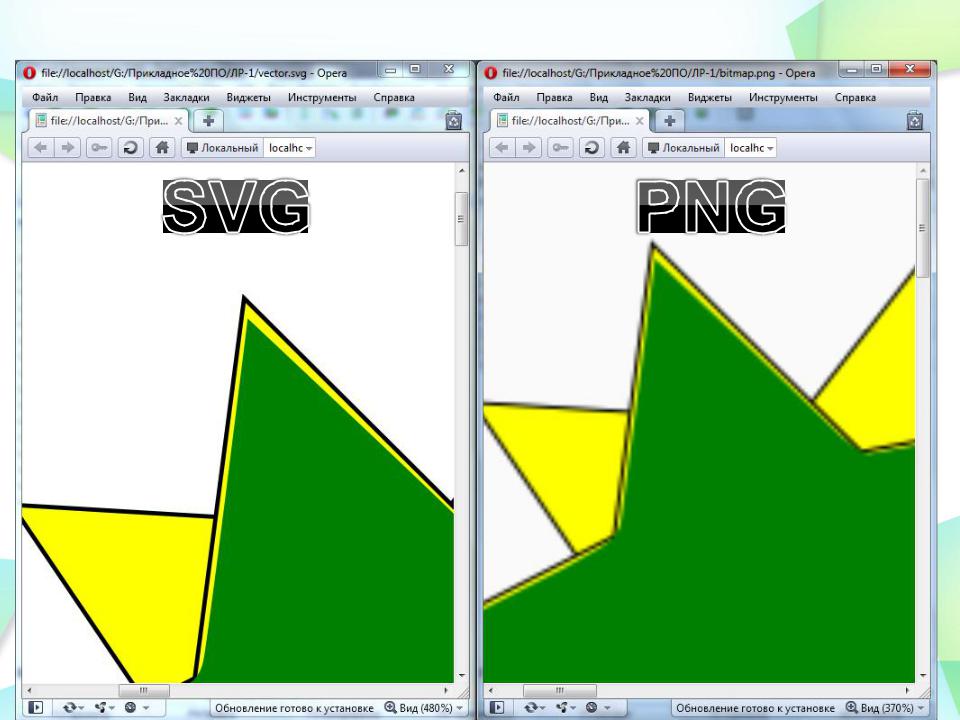Open closed tabs trash in vector.svg window

pos(454,121)
